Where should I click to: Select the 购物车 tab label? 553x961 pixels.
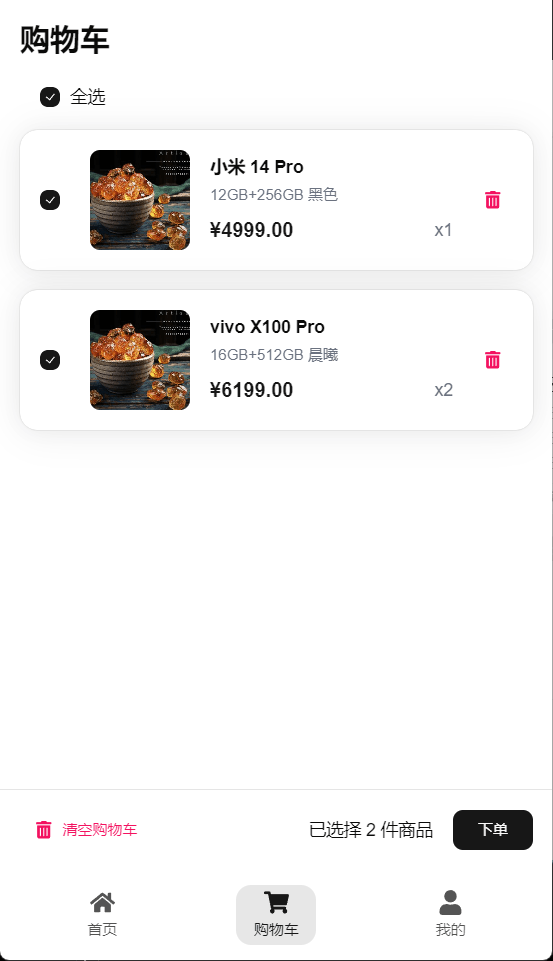[x=276, y=929]
